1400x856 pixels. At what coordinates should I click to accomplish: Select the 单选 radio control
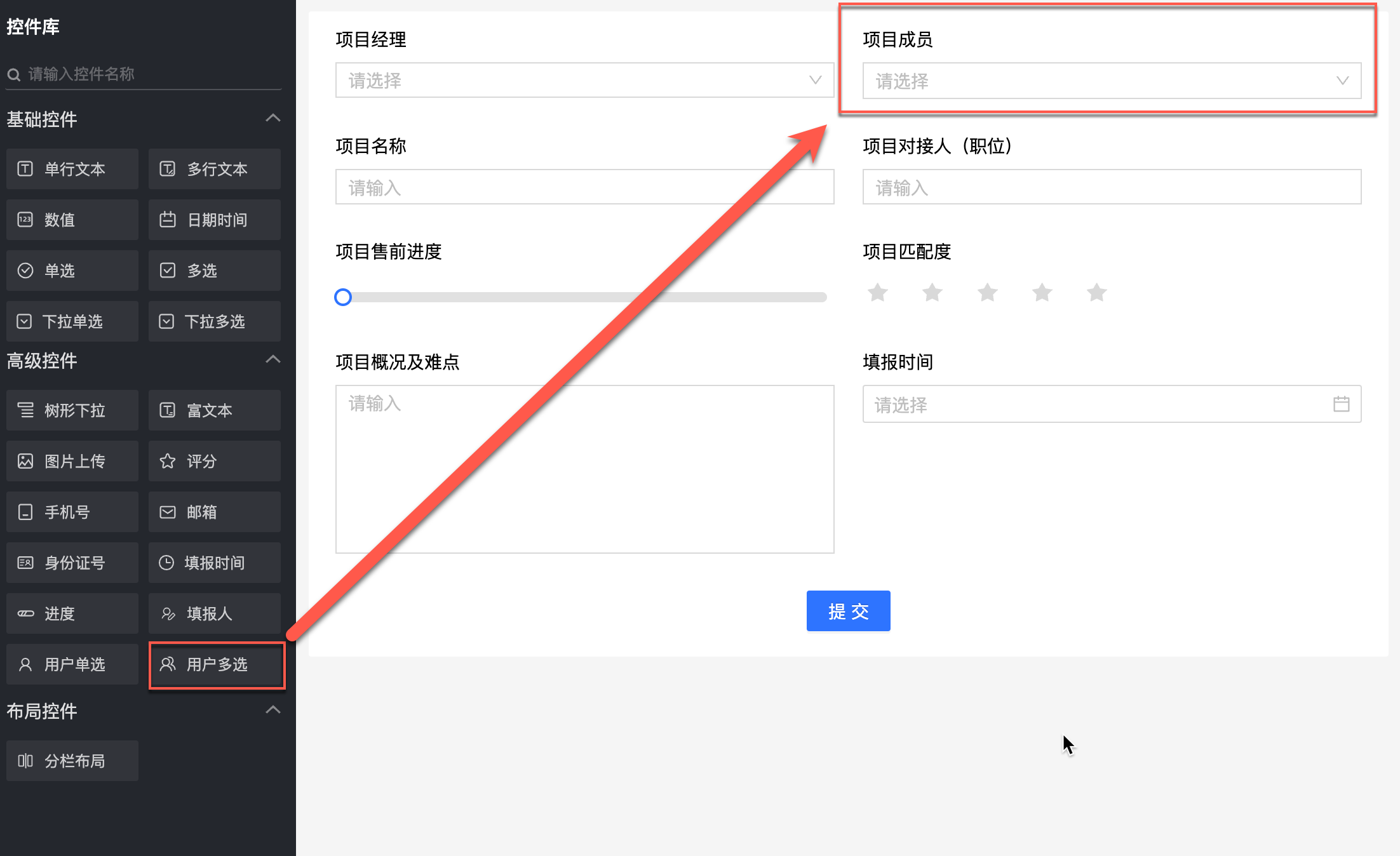72,271
